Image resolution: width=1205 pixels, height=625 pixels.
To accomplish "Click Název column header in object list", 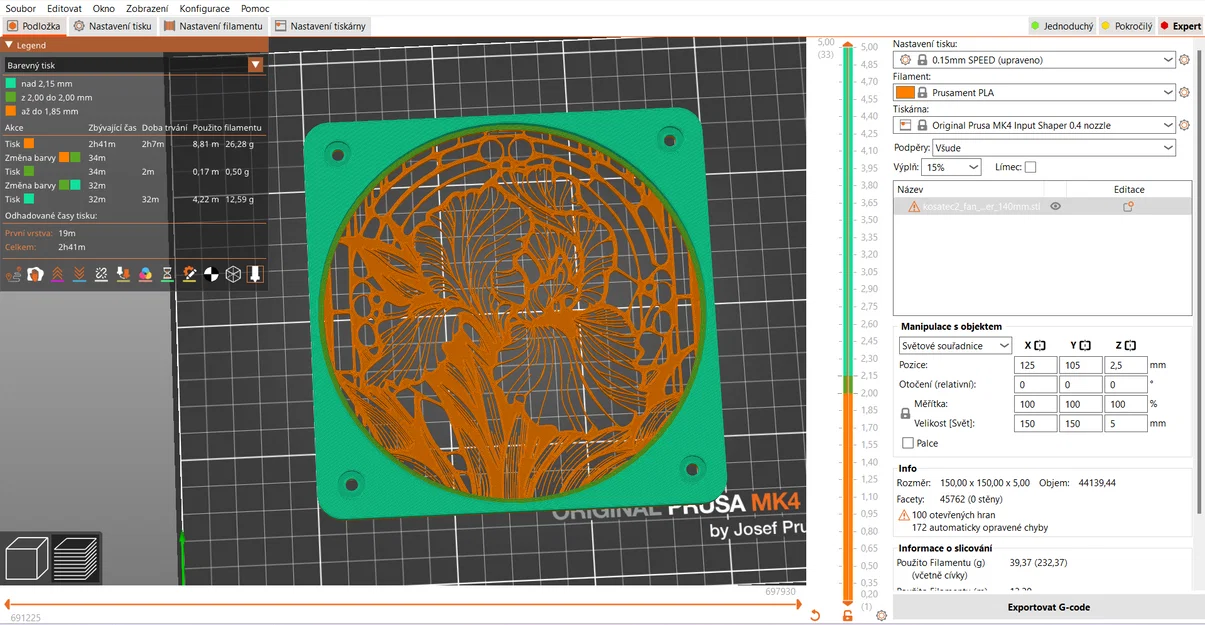I will 968,189.
